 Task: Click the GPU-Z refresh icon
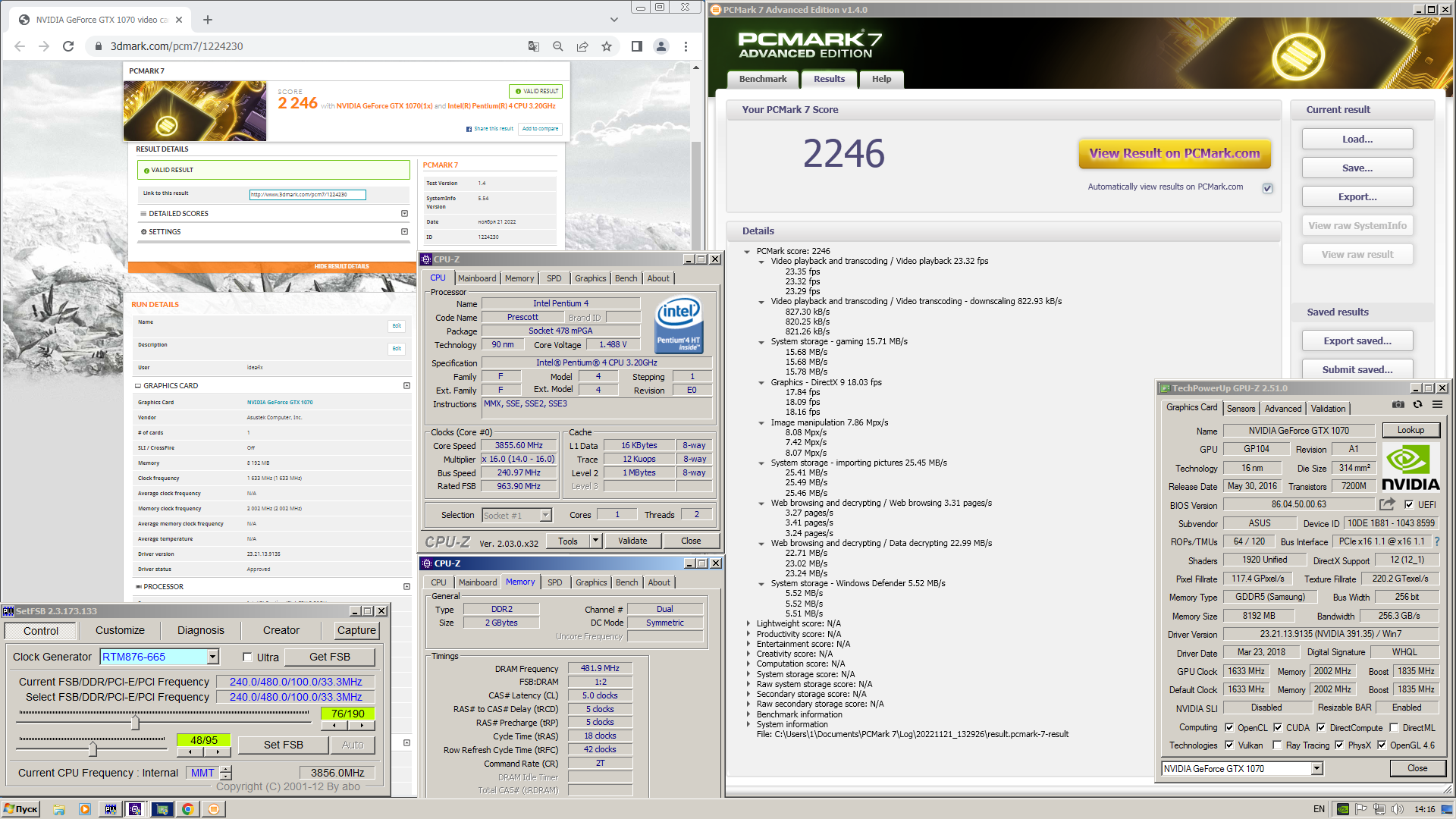(x=1417, y=405)
